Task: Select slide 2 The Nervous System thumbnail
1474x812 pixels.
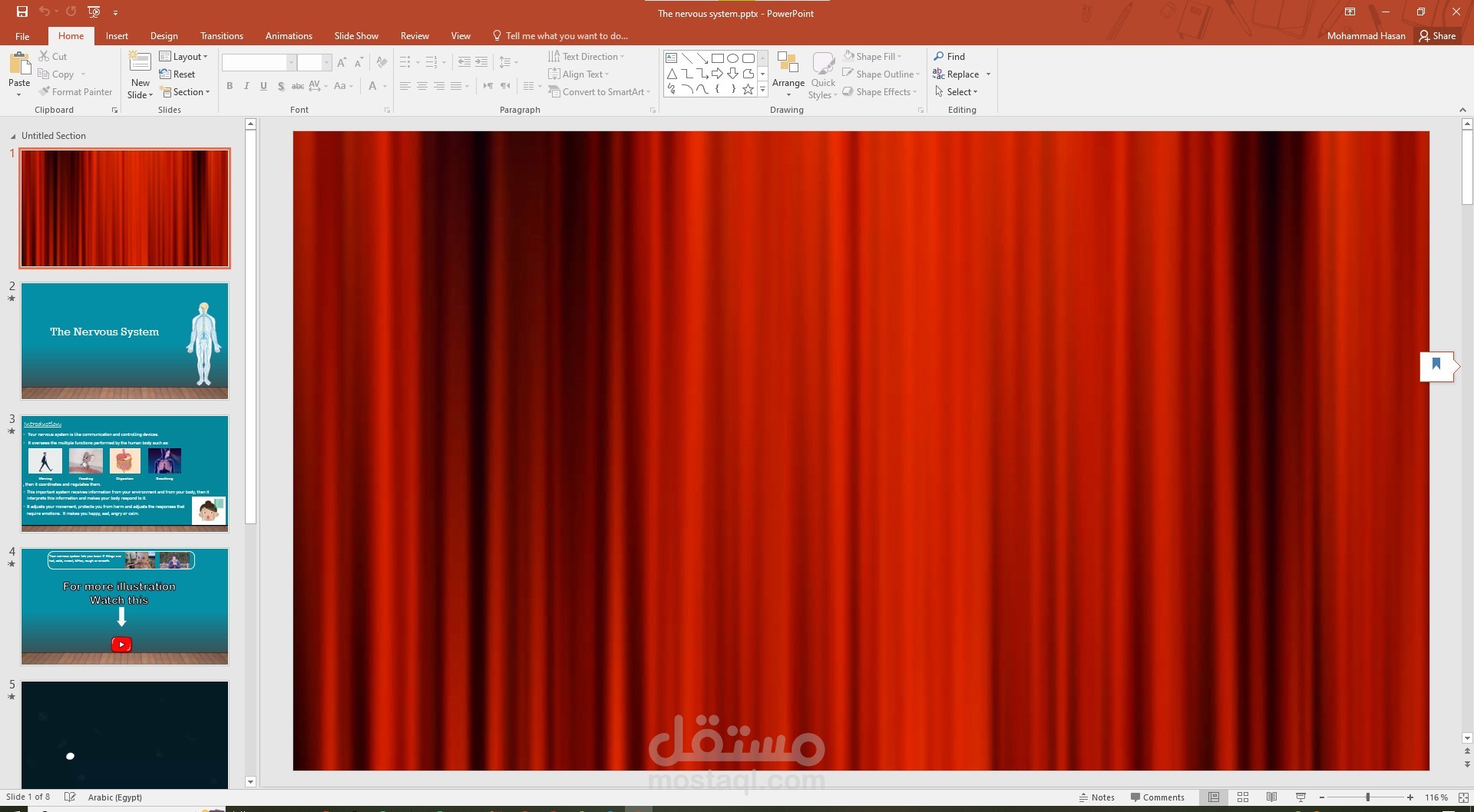Action: click(124, 341)
